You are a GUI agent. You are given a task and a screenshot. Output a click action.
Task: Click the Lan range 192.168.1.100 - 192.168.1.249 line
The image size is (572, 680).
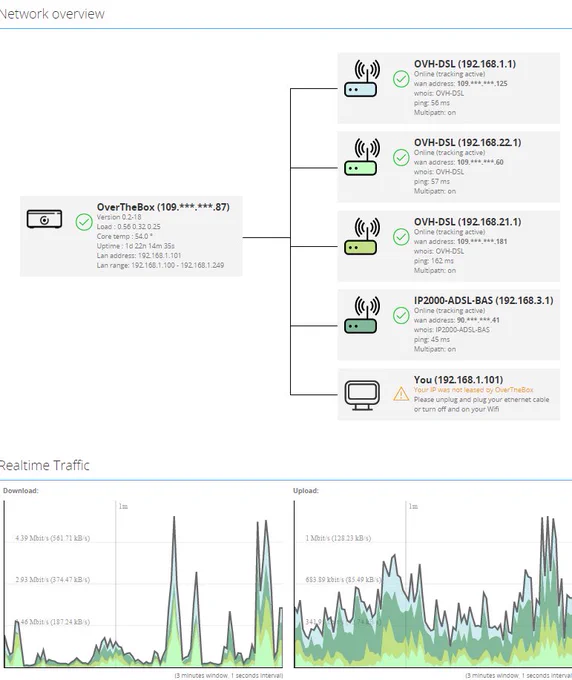tap(160, 265)
